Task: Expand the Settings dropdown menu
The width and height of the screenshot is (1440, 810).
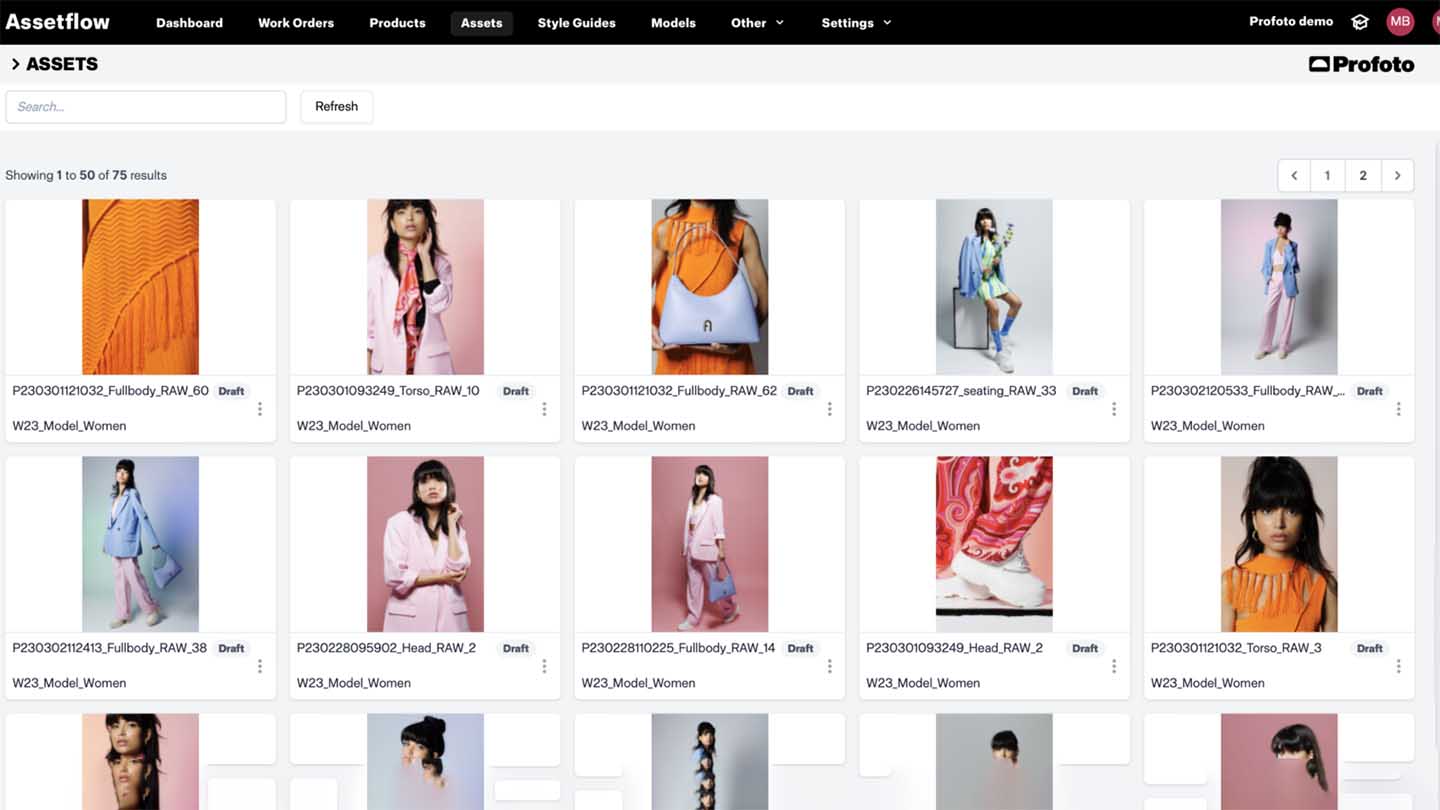Action: click(856, 23)
